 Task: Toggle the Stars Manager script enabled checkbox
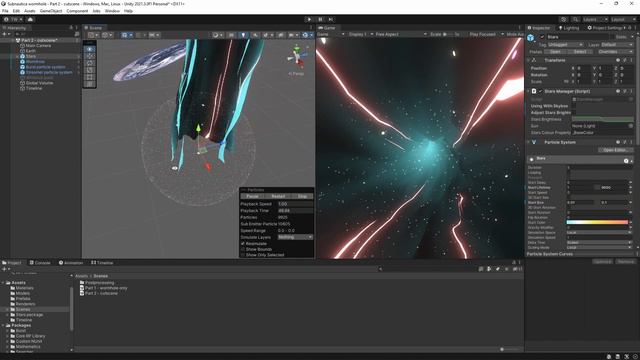point(540,91)
